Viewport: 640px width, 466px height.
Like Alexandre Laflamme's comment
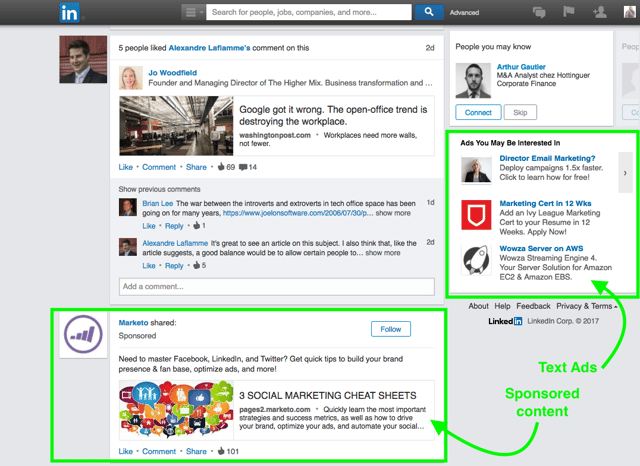[149, 266]
